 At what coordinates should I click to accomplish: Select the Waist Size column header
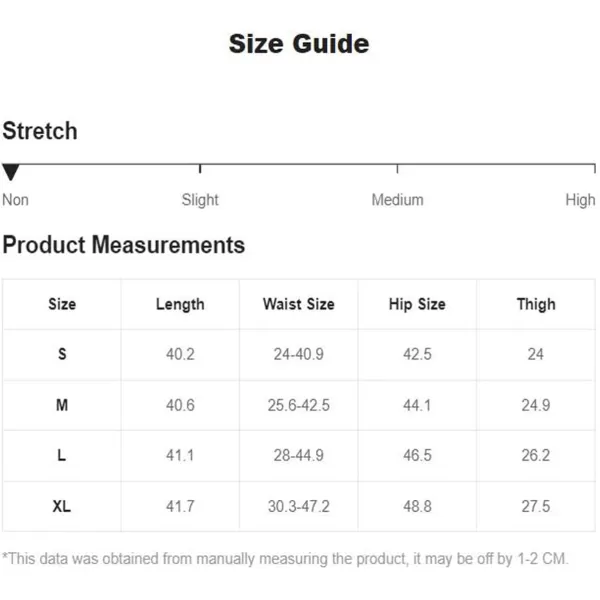pos(299,304)
